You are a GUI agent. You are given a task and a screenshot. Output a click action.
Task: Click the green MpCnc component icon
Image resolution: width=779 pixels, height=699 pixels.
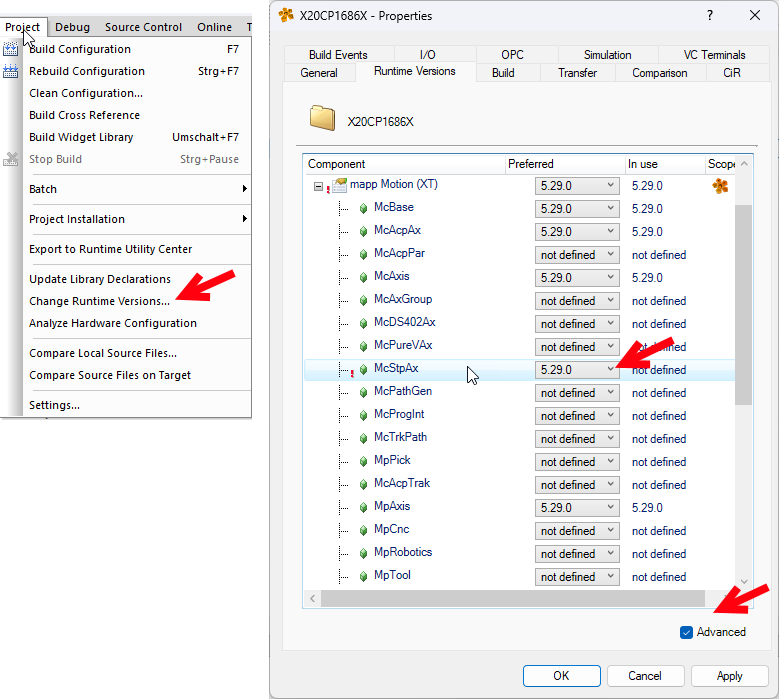[x=364, y=530]
